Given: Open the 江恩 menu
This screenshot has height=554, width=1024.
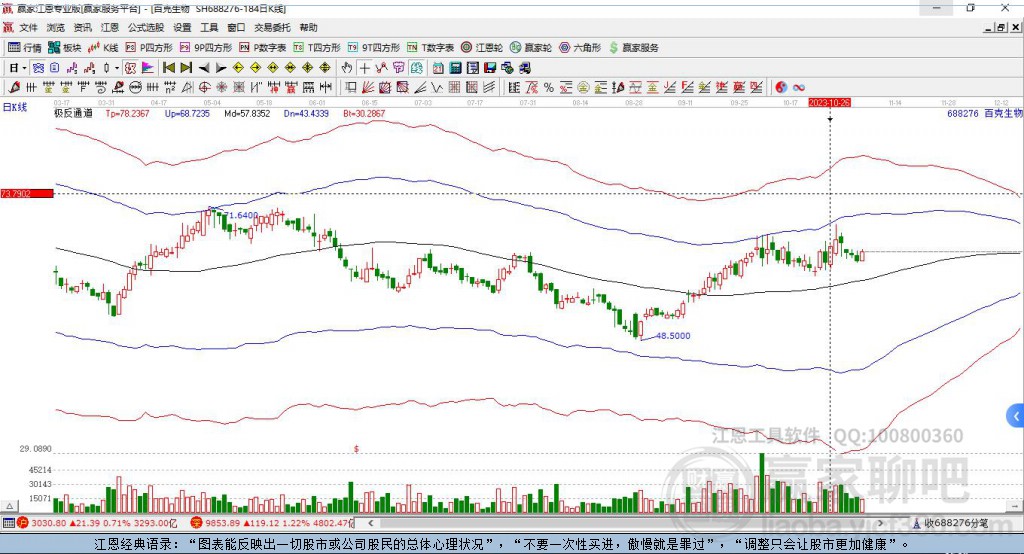Looking at the screenshot, I should coord(110,27).
